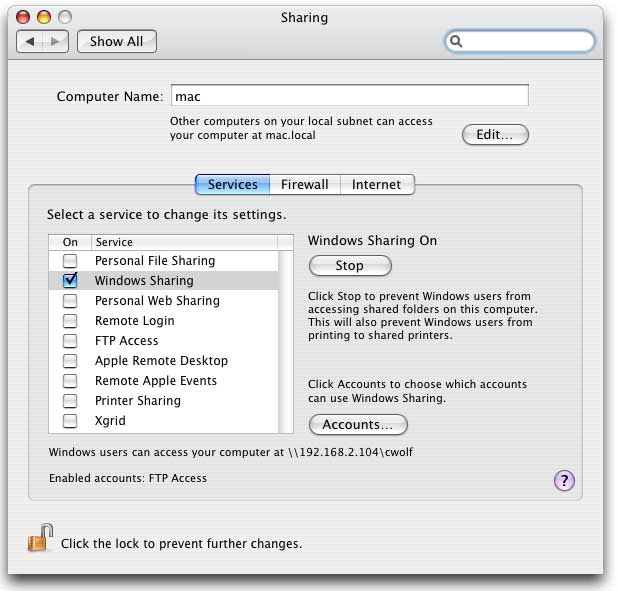
Task: Uncheck the Windows Sharing checkbox
Action: pos(70,281)
